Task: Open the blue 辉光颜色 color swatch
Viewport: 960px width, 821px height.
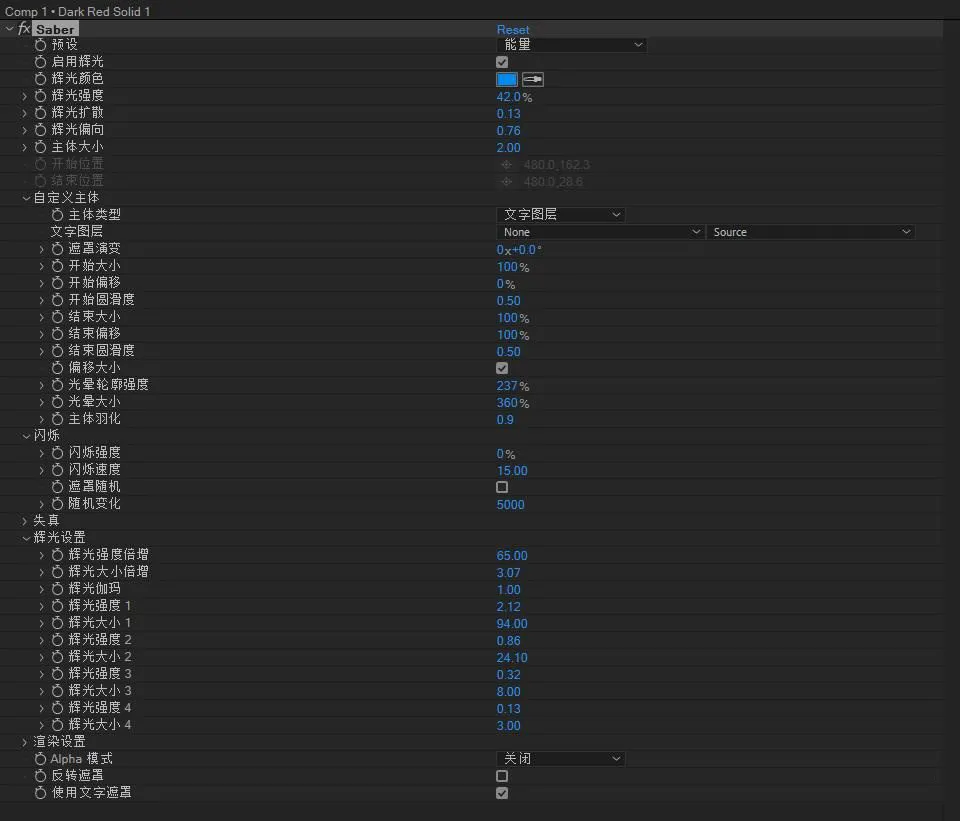Action: tap(507, 79)
